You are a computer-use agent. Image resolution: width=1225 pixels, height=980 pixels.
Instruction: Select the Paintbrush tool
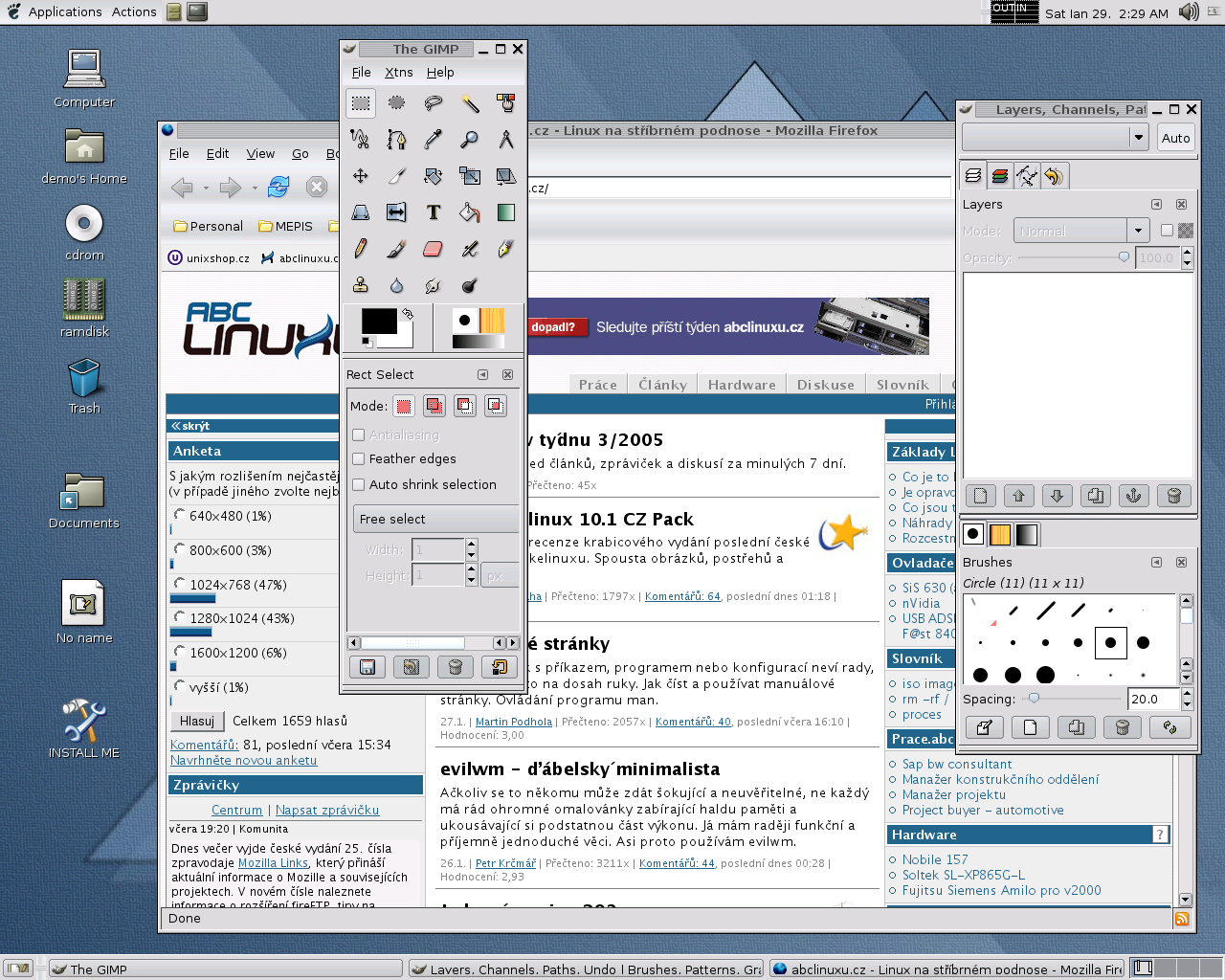(x=397, y=249)
